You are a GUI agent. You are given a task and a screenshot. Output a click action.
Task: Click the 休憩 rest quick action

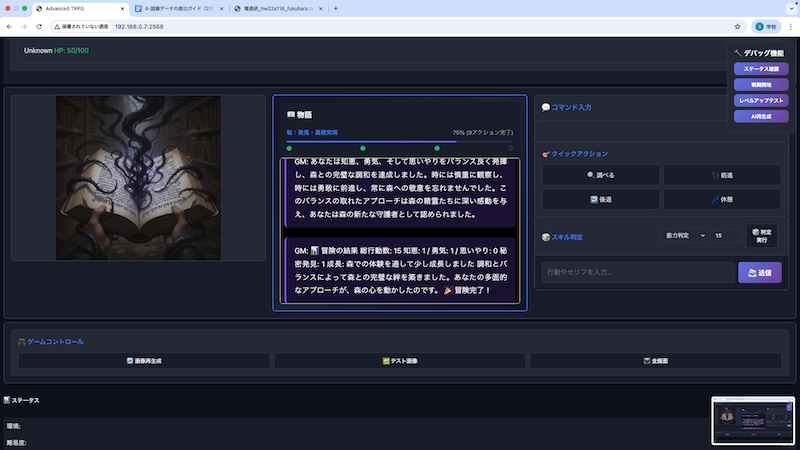[x=722, y=199]
